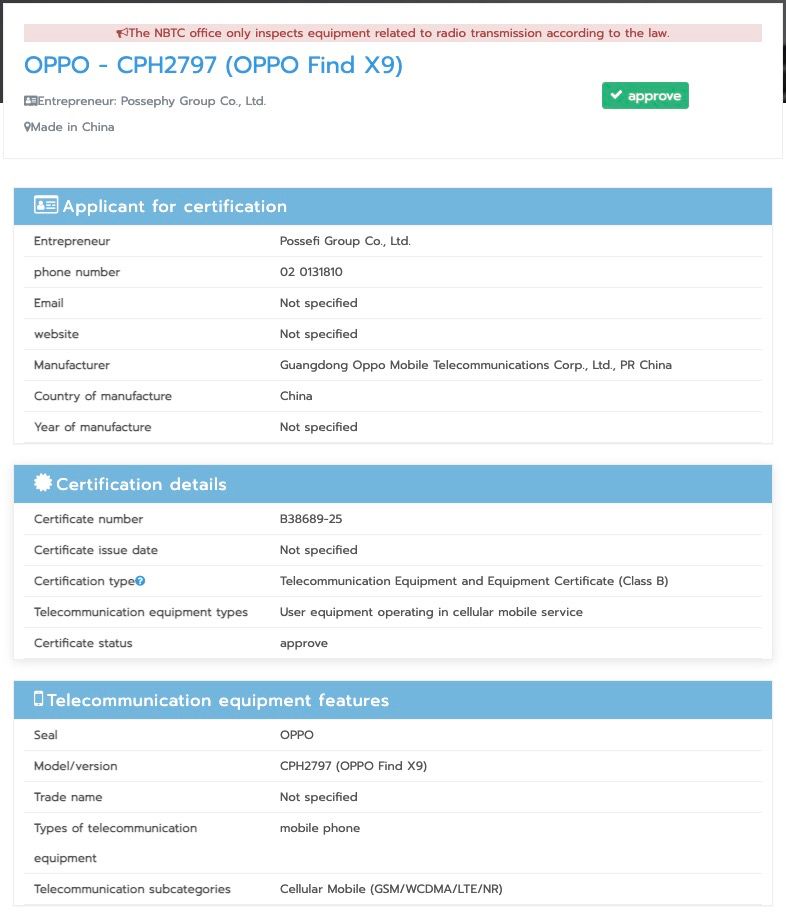Click the ID card icon beside Entrepreneur: Possephy Group
Viewport: 786px width, 916px height.
click(31, 101)
